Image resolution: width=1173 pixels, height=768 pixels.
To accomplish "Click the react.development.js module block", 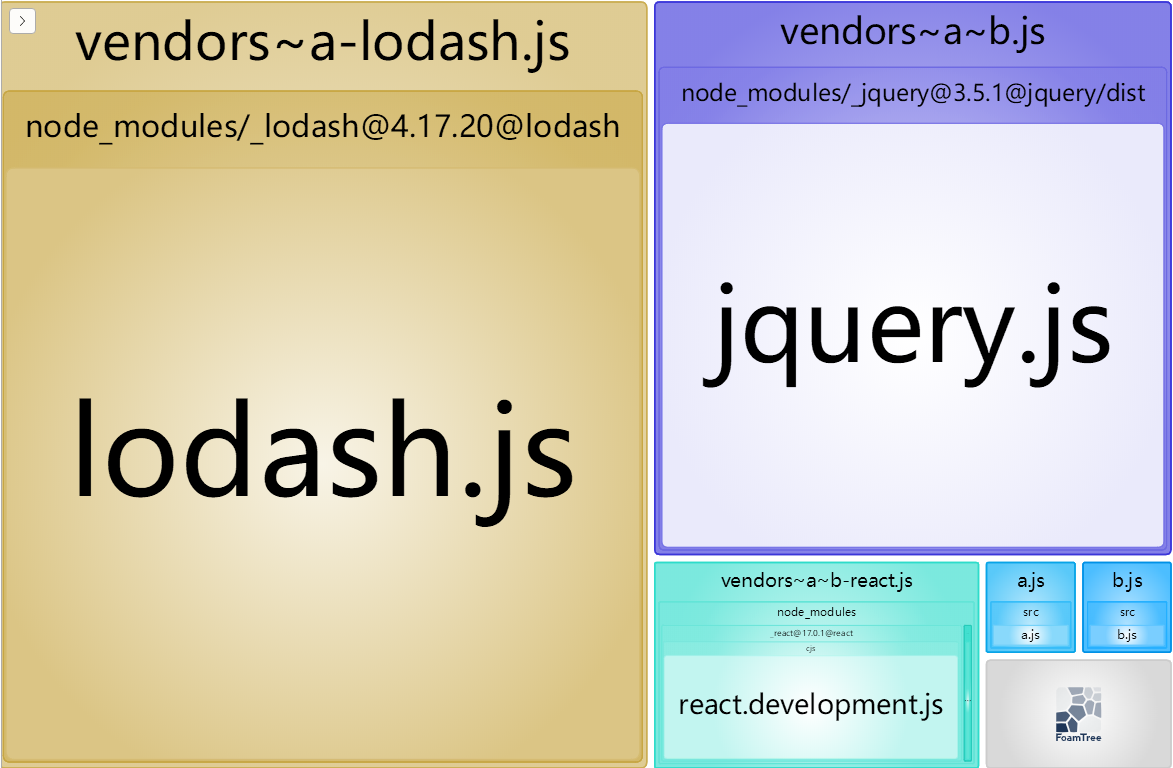I will (811, 707).
